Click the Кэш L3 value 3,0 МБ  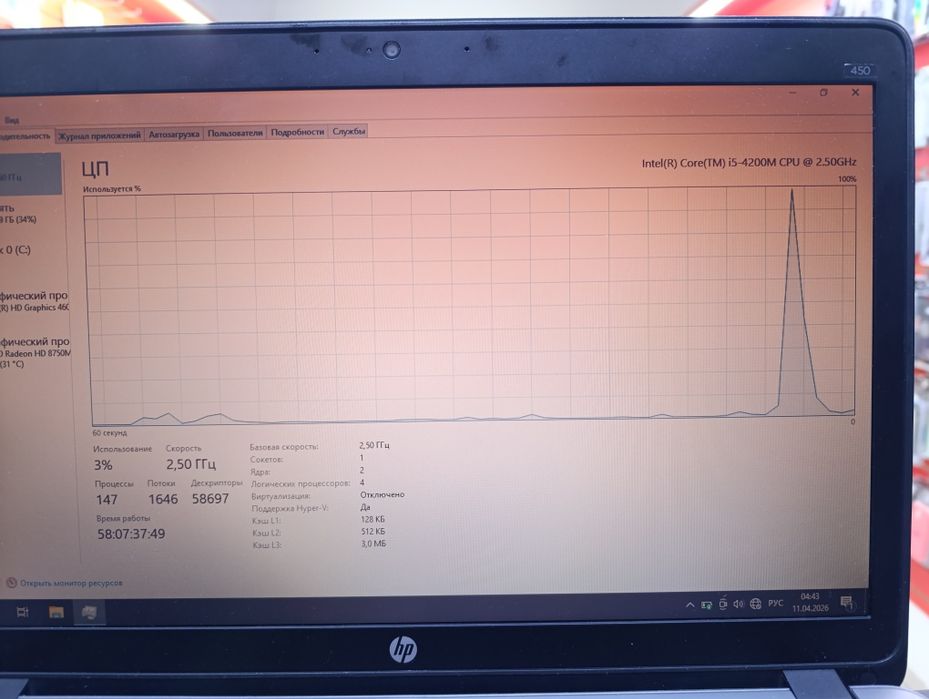(373, 543)
